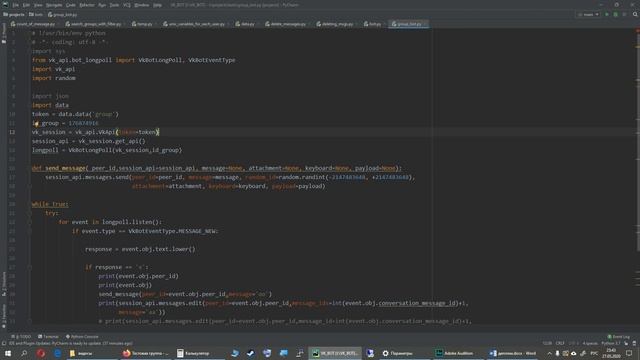Open the Steam taskbar icon
640x360 pixels.
[251, 353]
